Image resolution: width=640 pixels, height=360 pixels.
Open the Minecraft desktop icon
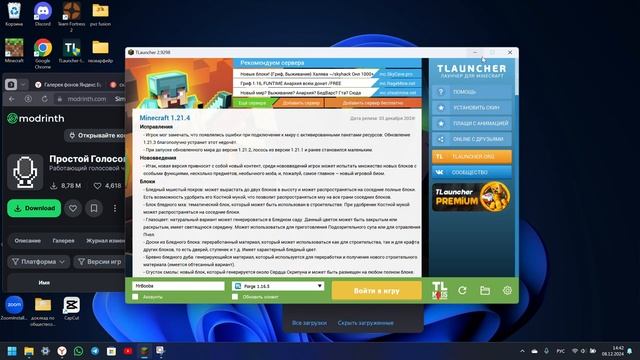pyautogui.click(x=14, y=51)
